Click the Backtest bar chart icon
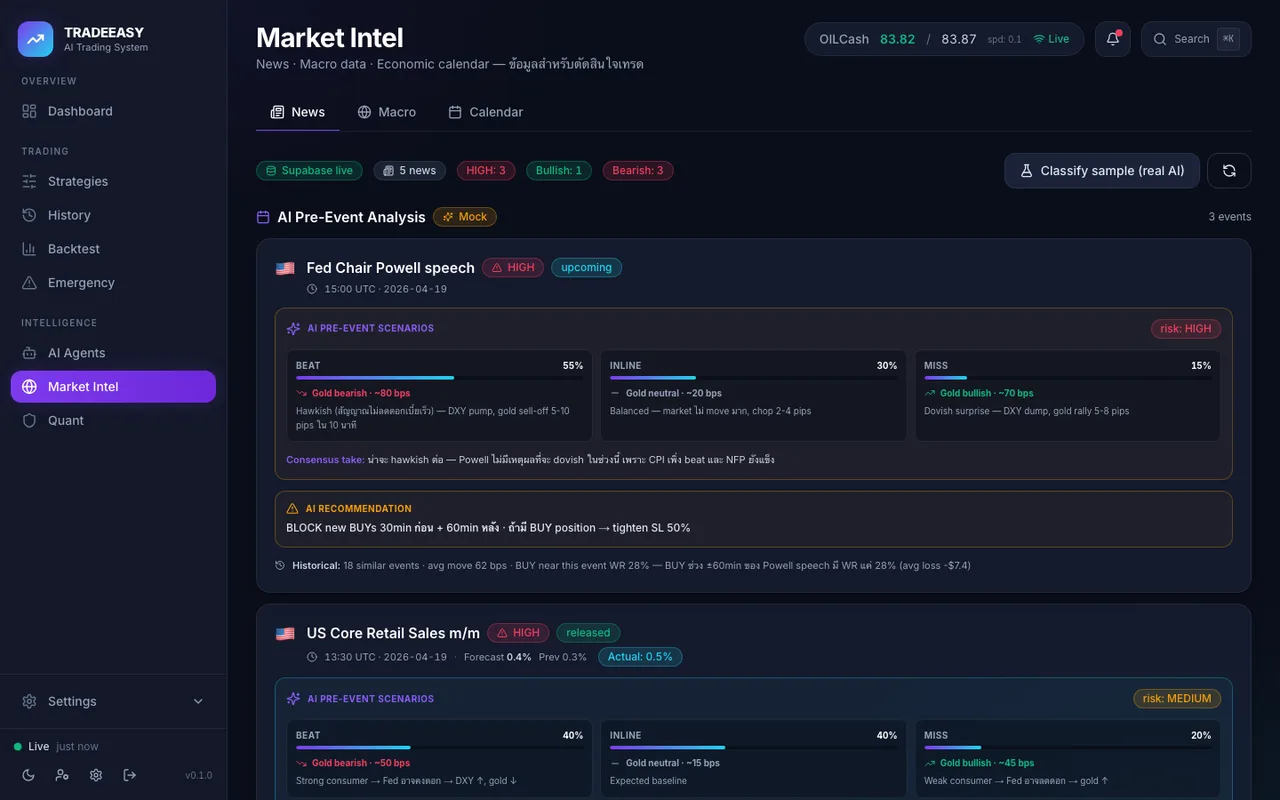Image resolution: width=1280 pixels, height=800 pixels. click(29, 249)
